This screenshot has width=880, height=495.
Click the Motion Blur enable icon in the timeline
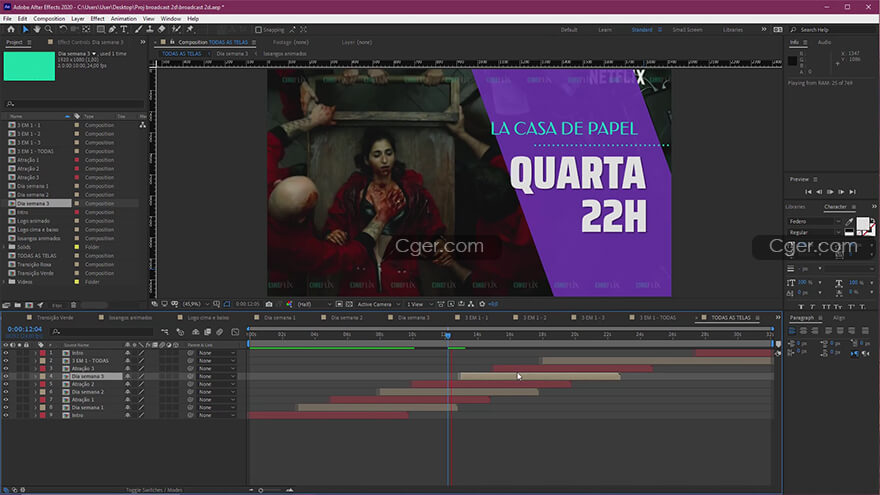click(x=220, y=332)
